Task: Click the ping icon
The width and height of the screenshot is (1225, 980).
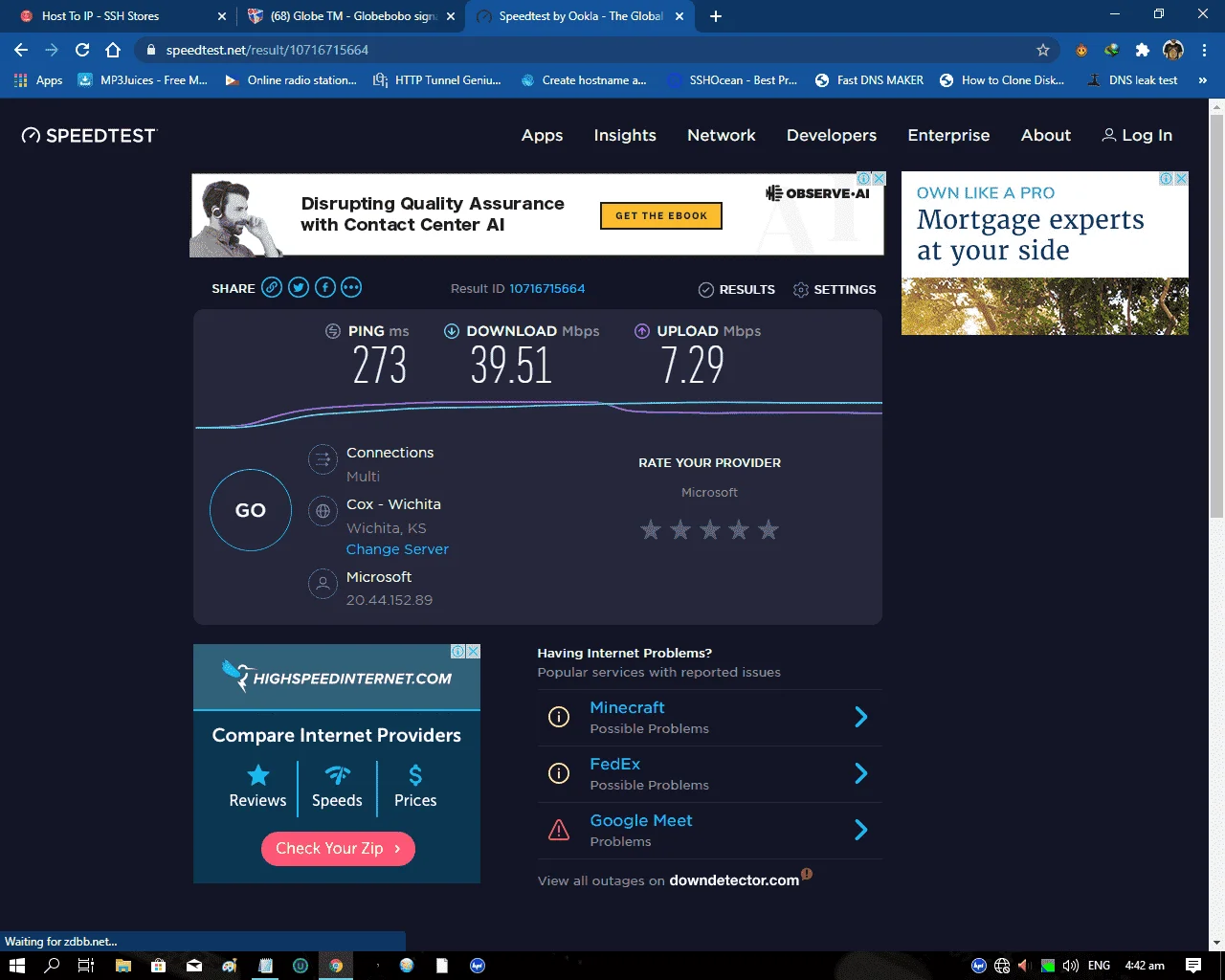Action: pyautogui.click(x=333, y=331)
